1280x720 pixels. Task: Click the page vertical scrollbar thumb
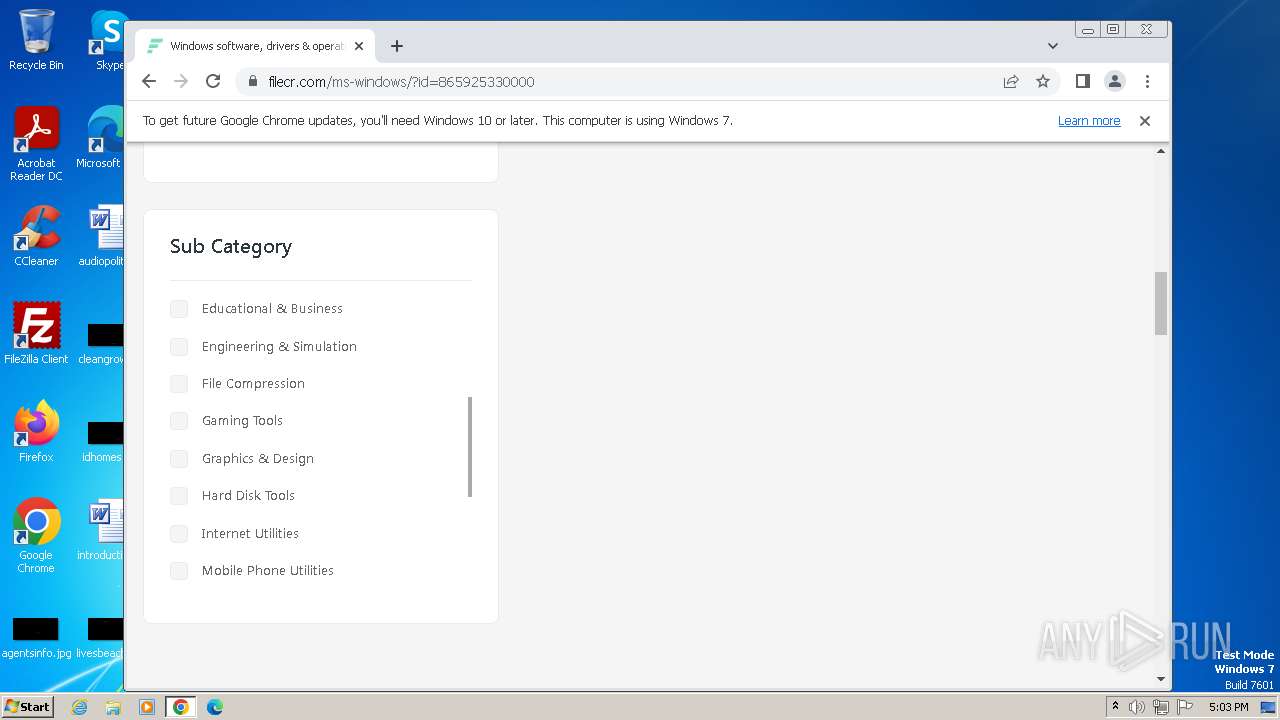coord(1161,303)
